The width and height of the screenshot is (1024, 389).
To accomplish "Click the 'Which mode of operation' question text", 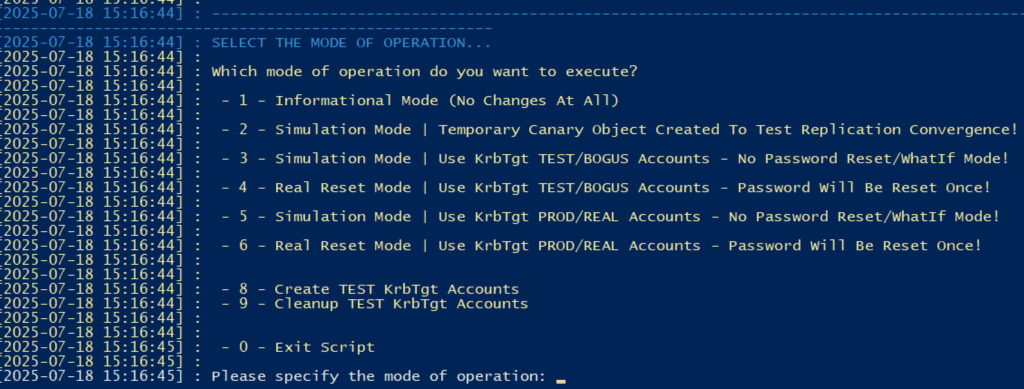I will click(424, 72).
